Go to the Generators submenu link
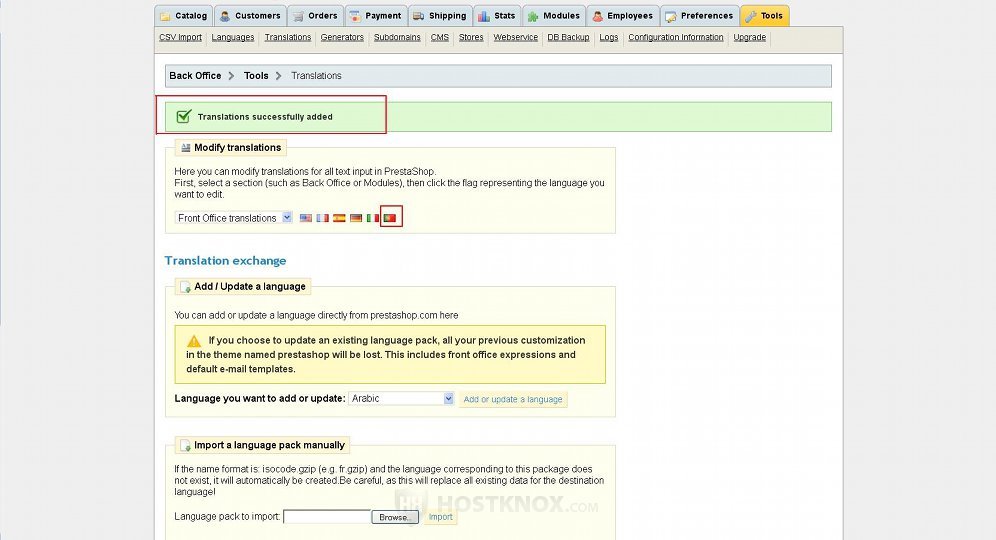This screenshot has width=996, height=540. (x=342, y=37)
